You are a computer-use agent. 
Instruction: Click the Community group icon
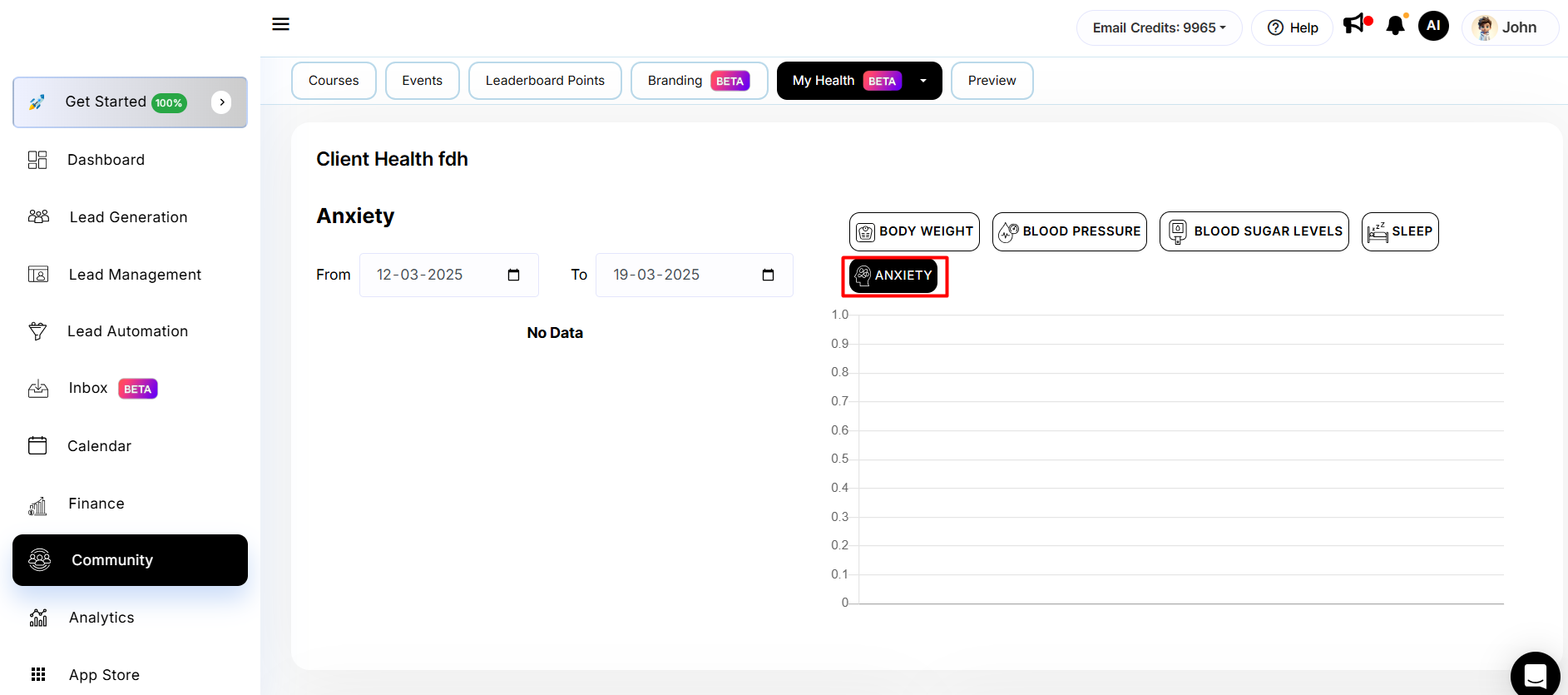(x=40, y=560)
